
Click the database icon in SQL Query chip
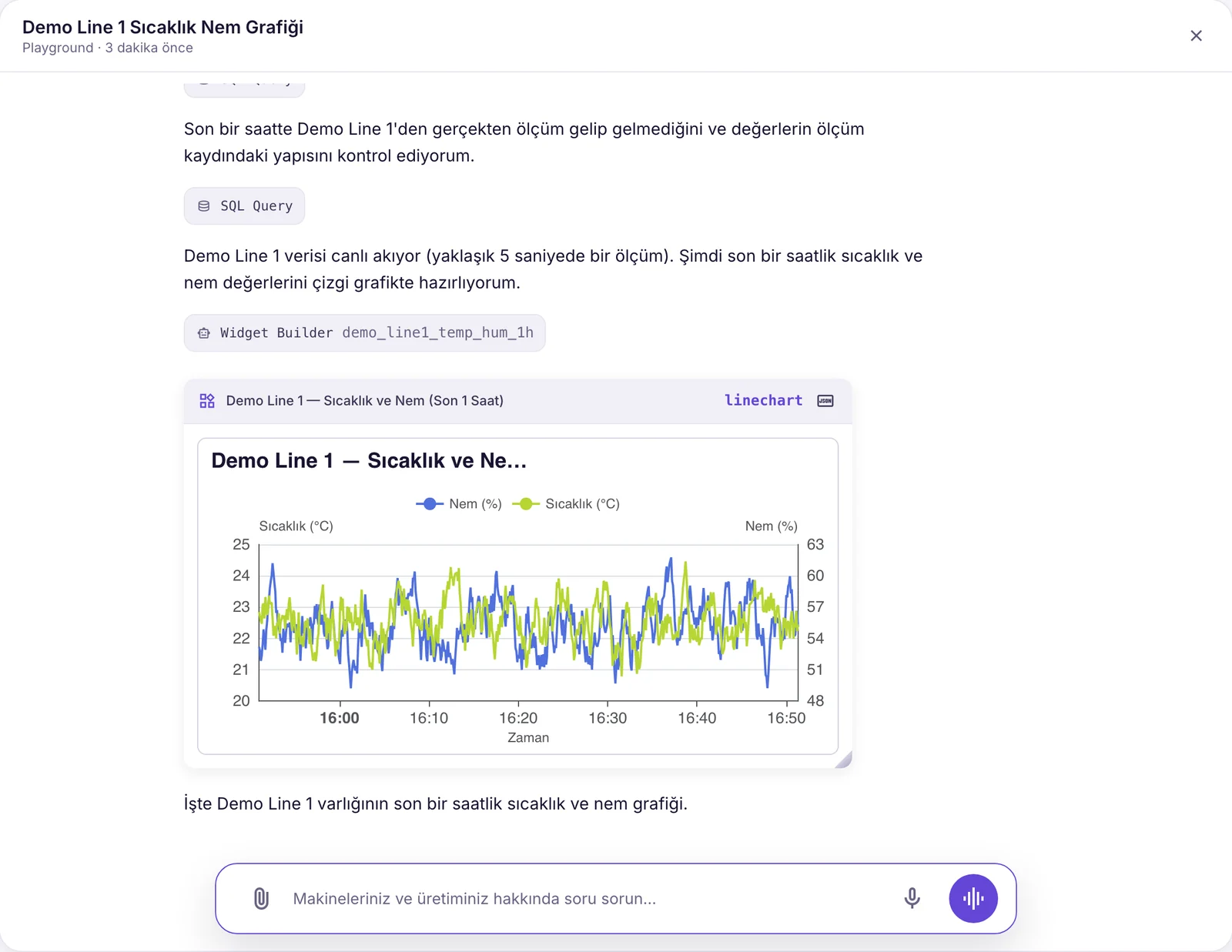pos(204,206)
